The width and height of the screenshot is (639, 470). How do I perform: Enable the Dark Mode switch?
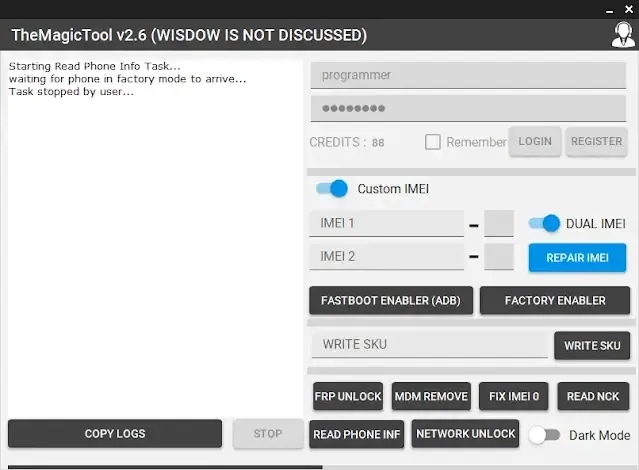click(x=544, y=435)
